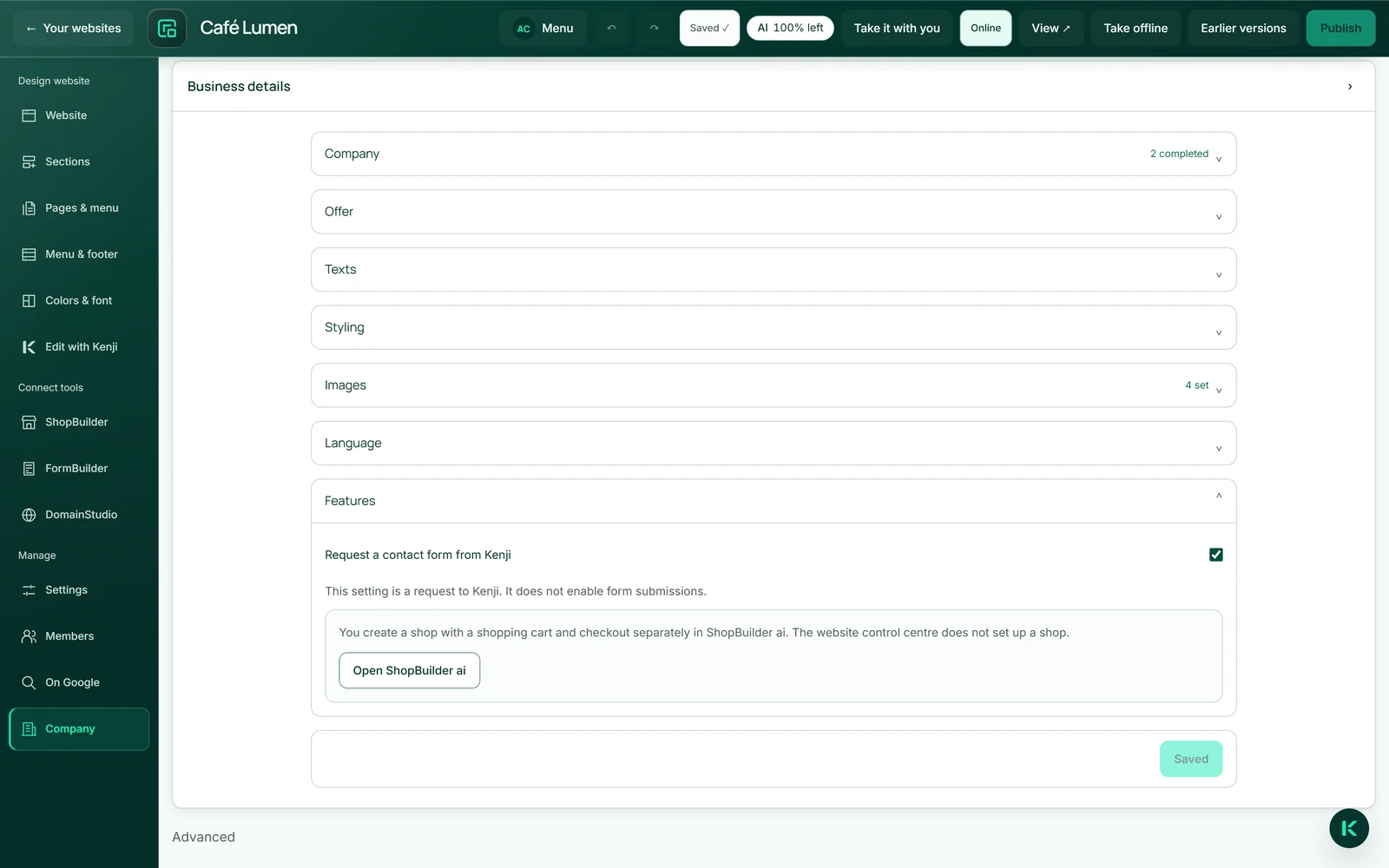Click the site logo icon beside Café Lumen
Screen dimensions: 1389x868
coord(167,28)
